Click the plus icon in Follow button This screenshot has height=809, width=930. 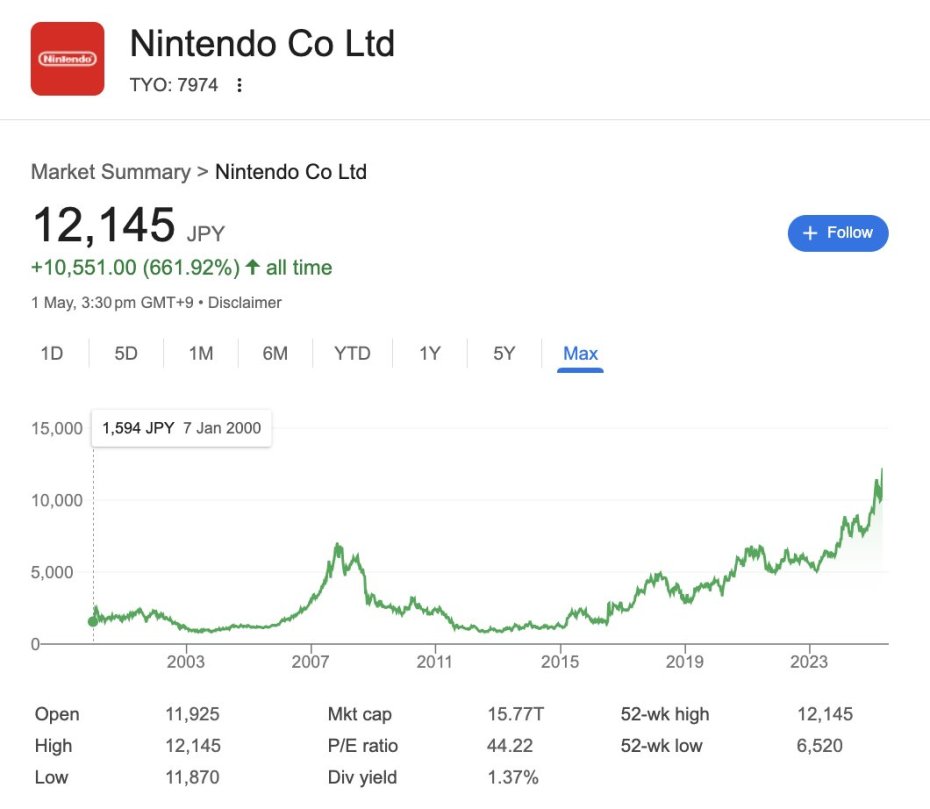tap(810, 233)
